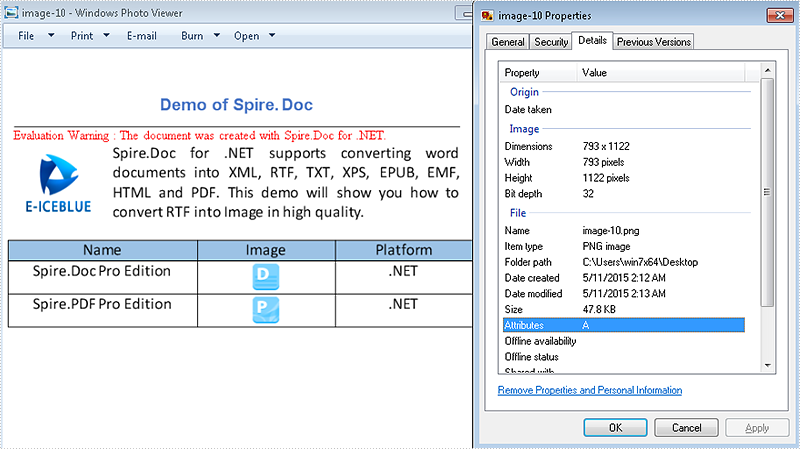Viewport: 800px width, 449px height.
Task: Open the File menu in Photo Viewer
Action: coord(26,36)
